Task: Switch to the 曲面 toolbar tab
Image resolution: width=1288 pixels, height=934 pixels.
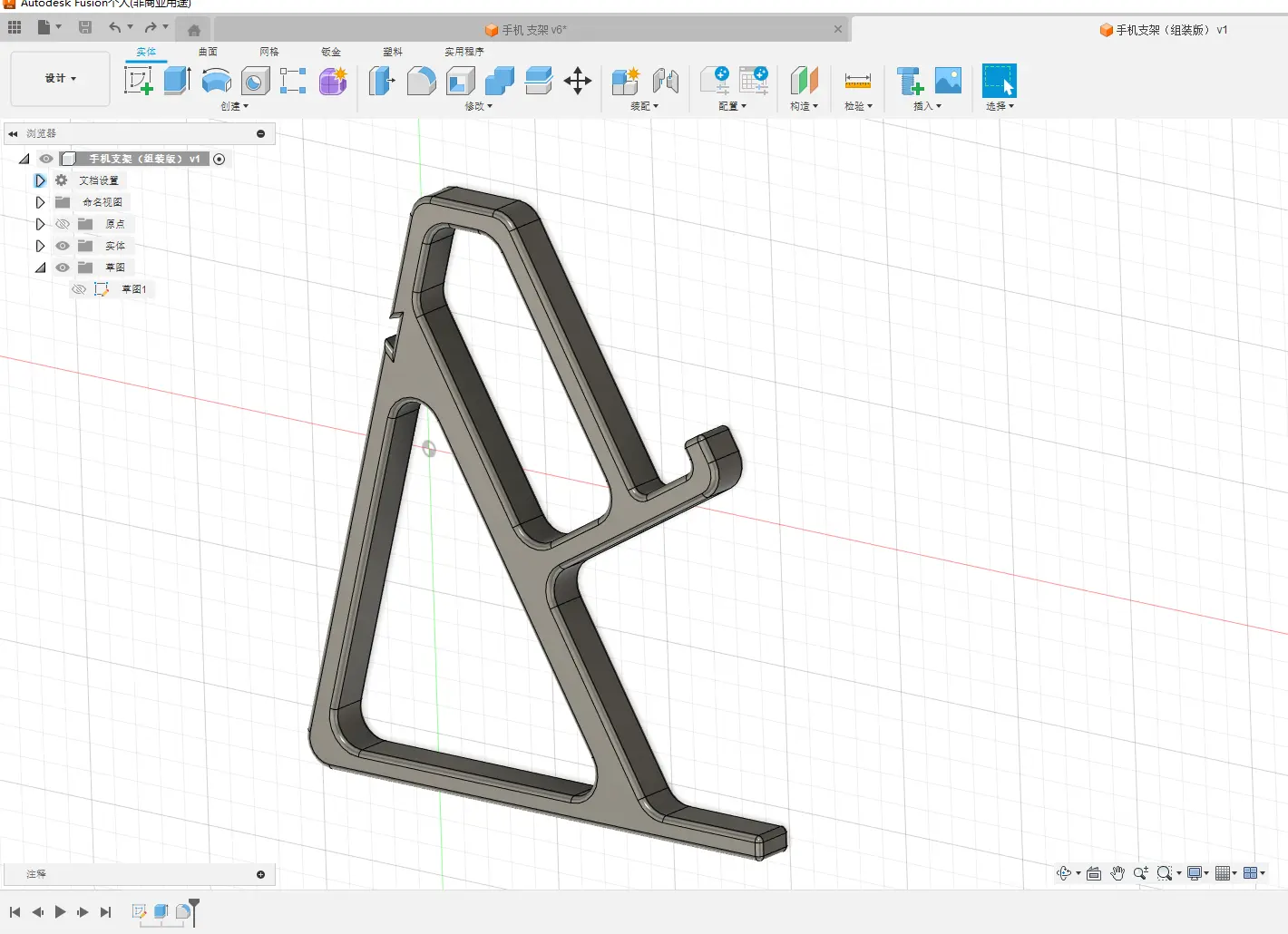Action: pyautogui.click(x=208, y=52)
